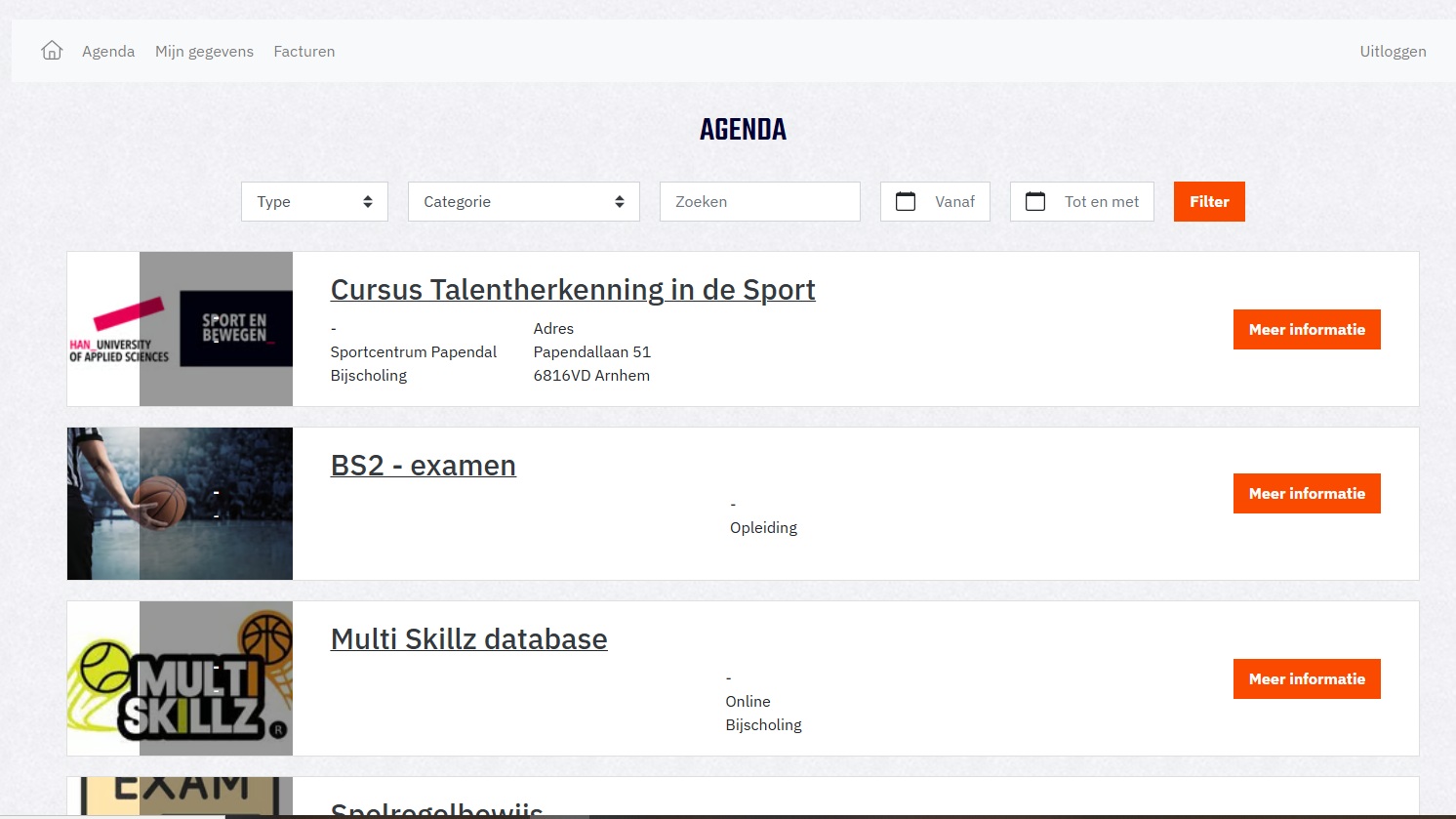Open the Agenda menu item
Image resolution: width=1456 pixels, height=819 pixels.
[x=108, y=52]
